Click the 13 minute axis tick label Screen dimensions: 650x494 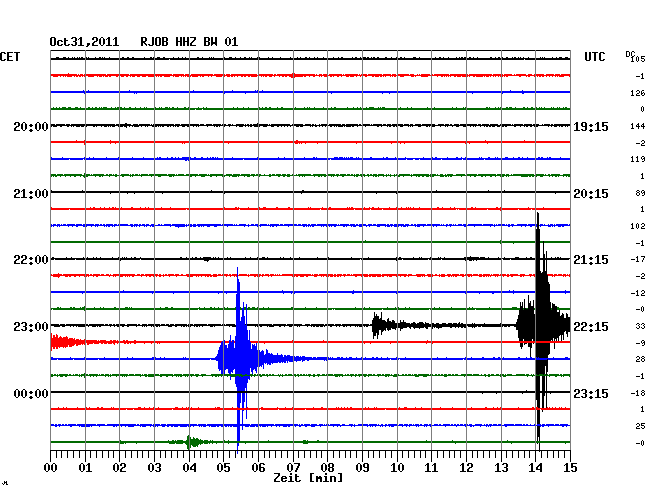[501, 468]
